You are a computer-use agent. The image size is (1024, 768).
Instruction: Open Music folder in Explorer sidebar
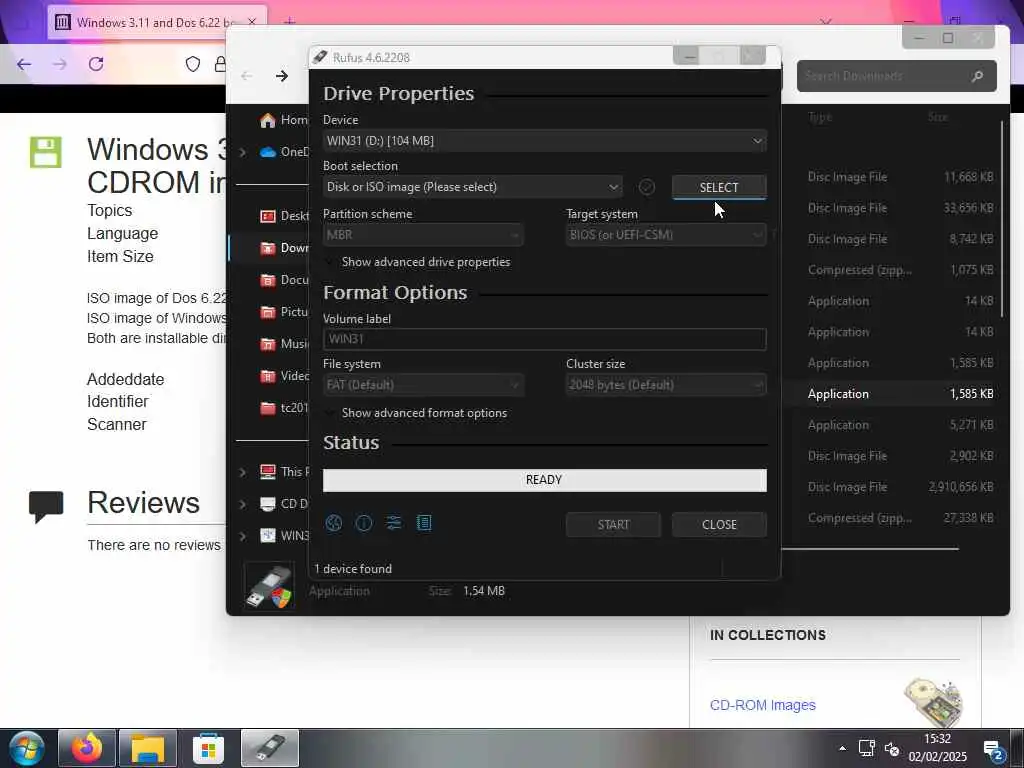283,344
